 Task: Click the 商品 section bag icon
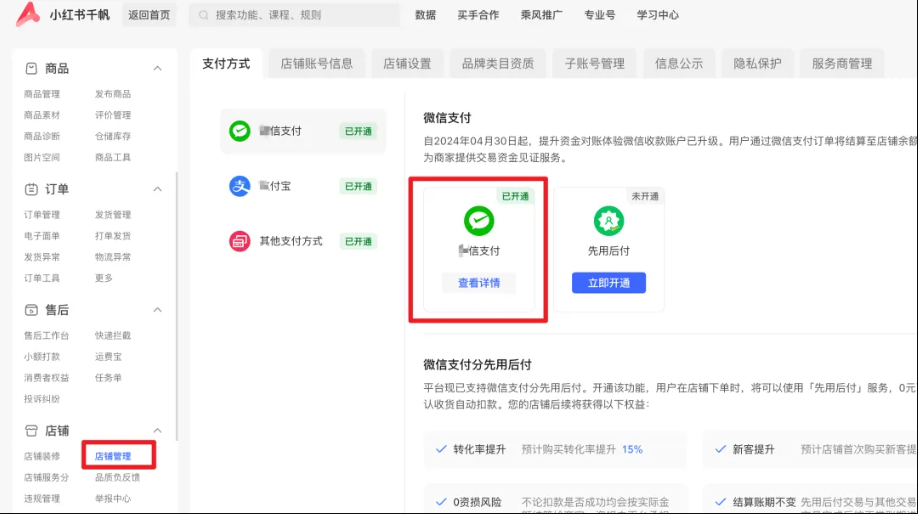tap(31, 68)
